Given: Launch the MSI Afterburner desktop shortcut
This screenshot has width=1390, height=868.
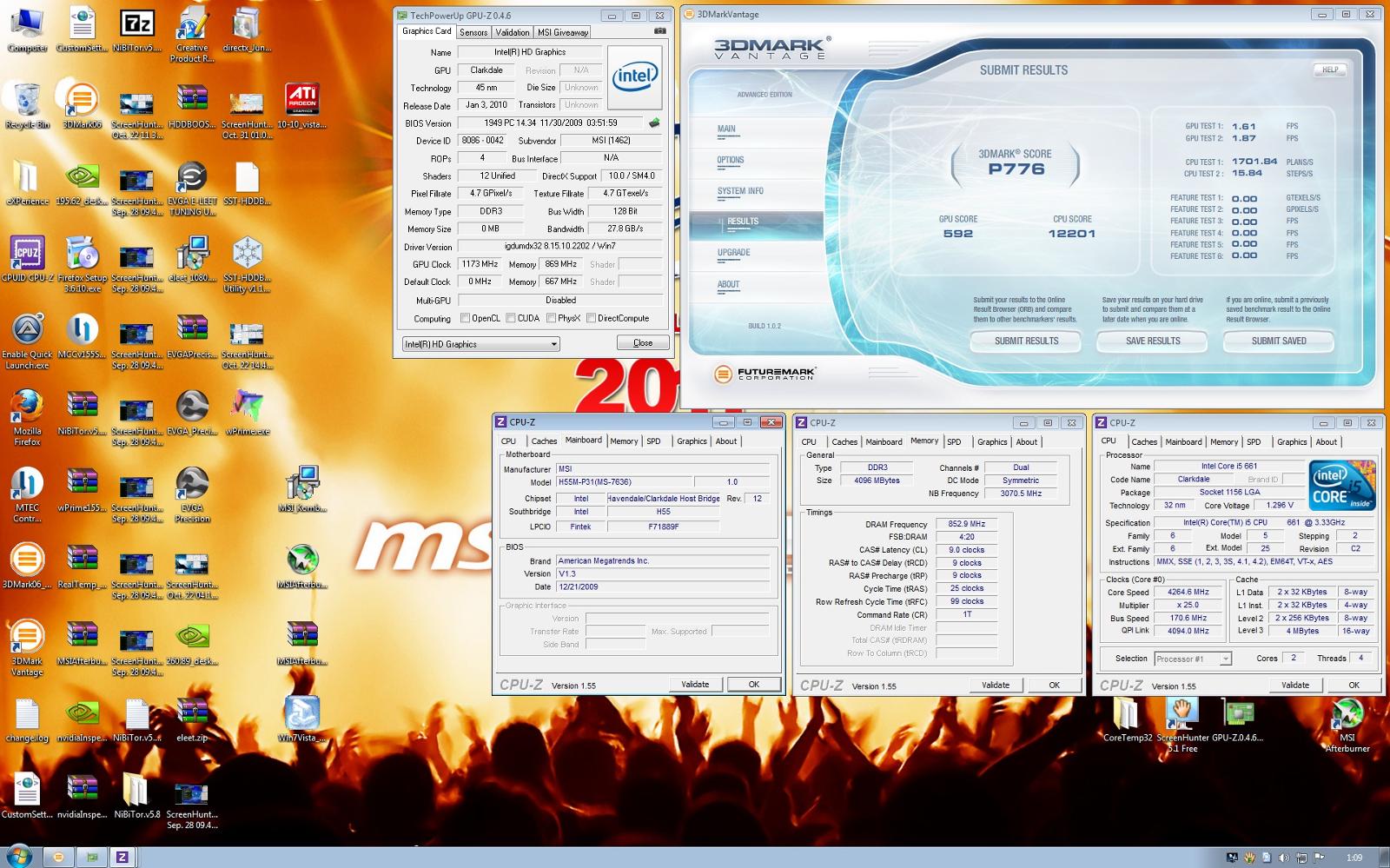Looking at the screenshot, I should pos(1347,725).
